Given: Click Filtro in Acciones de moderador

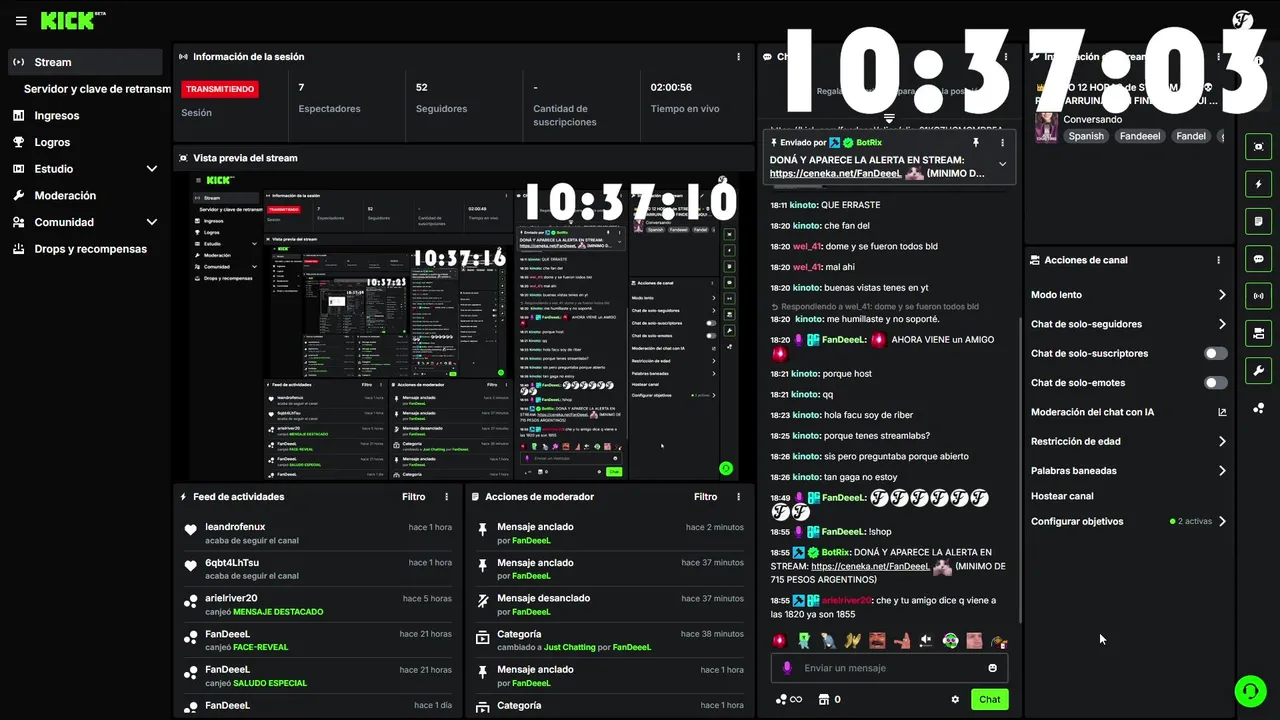Looking at the screenshot, I should click(706, 497).
